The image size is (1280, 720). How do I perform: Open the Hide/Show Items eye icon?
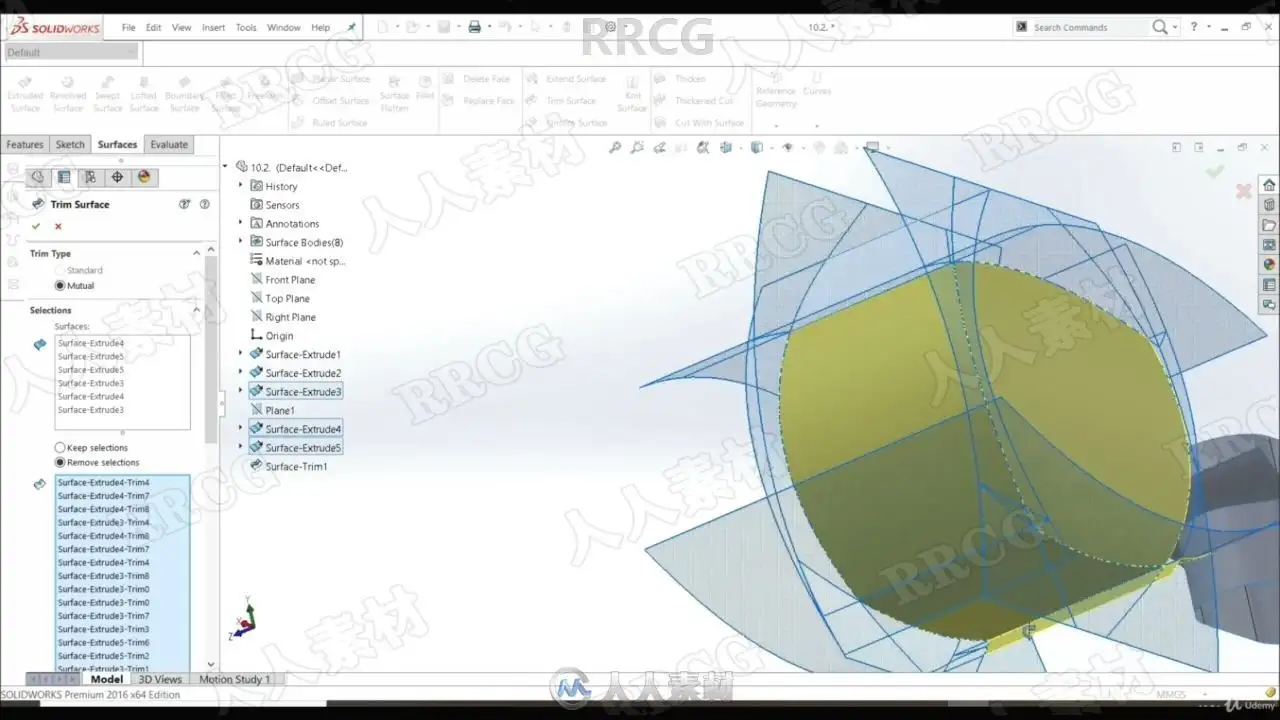pos(788,148)
